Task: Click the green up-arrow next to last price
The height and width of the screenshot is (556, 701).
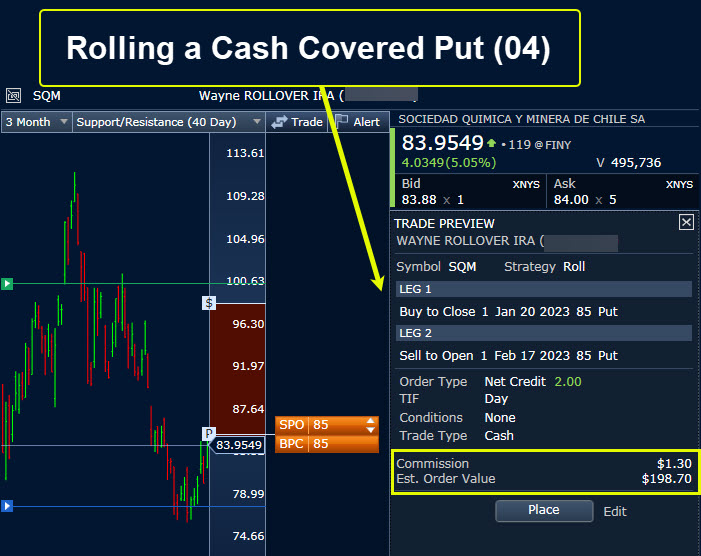Action: coord(491,142)
